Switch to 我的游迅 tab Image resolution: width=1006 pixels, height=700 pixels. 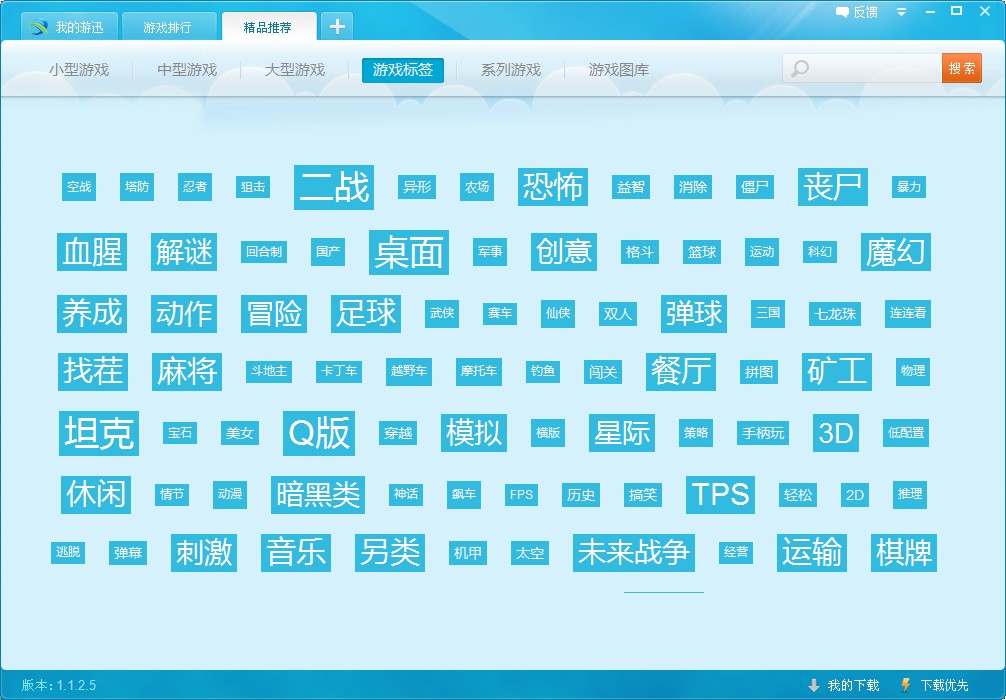pyautogui.click(x=69, y=27)
